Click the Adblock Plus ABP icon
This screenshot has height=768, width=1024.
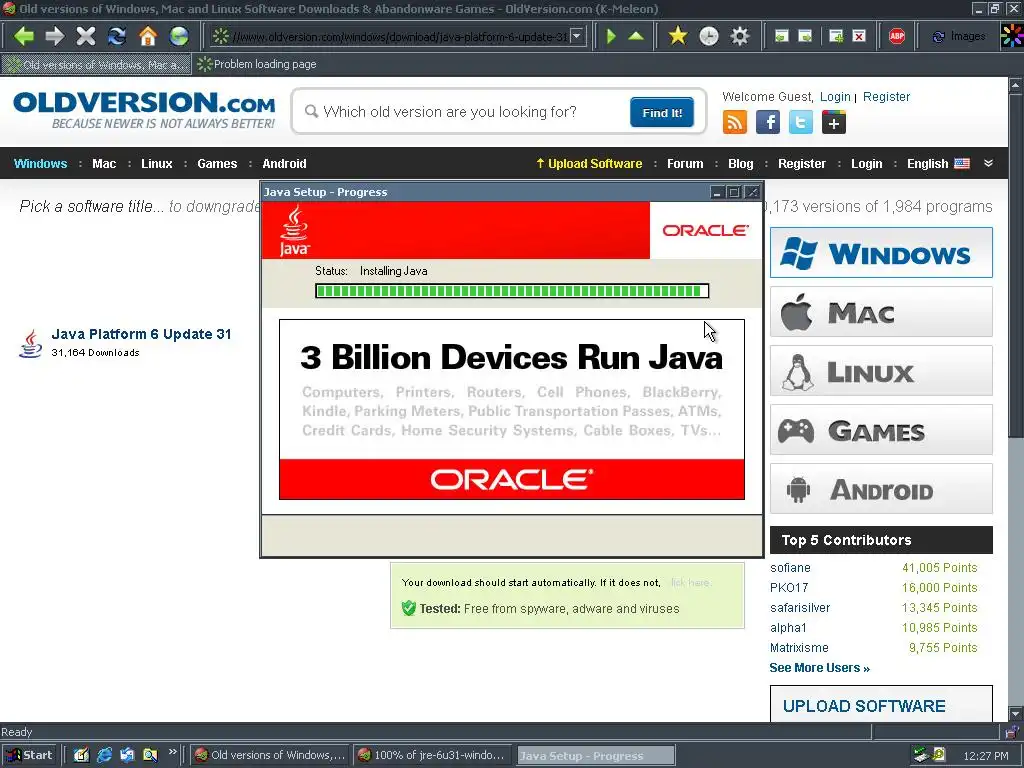coord(897,36)
